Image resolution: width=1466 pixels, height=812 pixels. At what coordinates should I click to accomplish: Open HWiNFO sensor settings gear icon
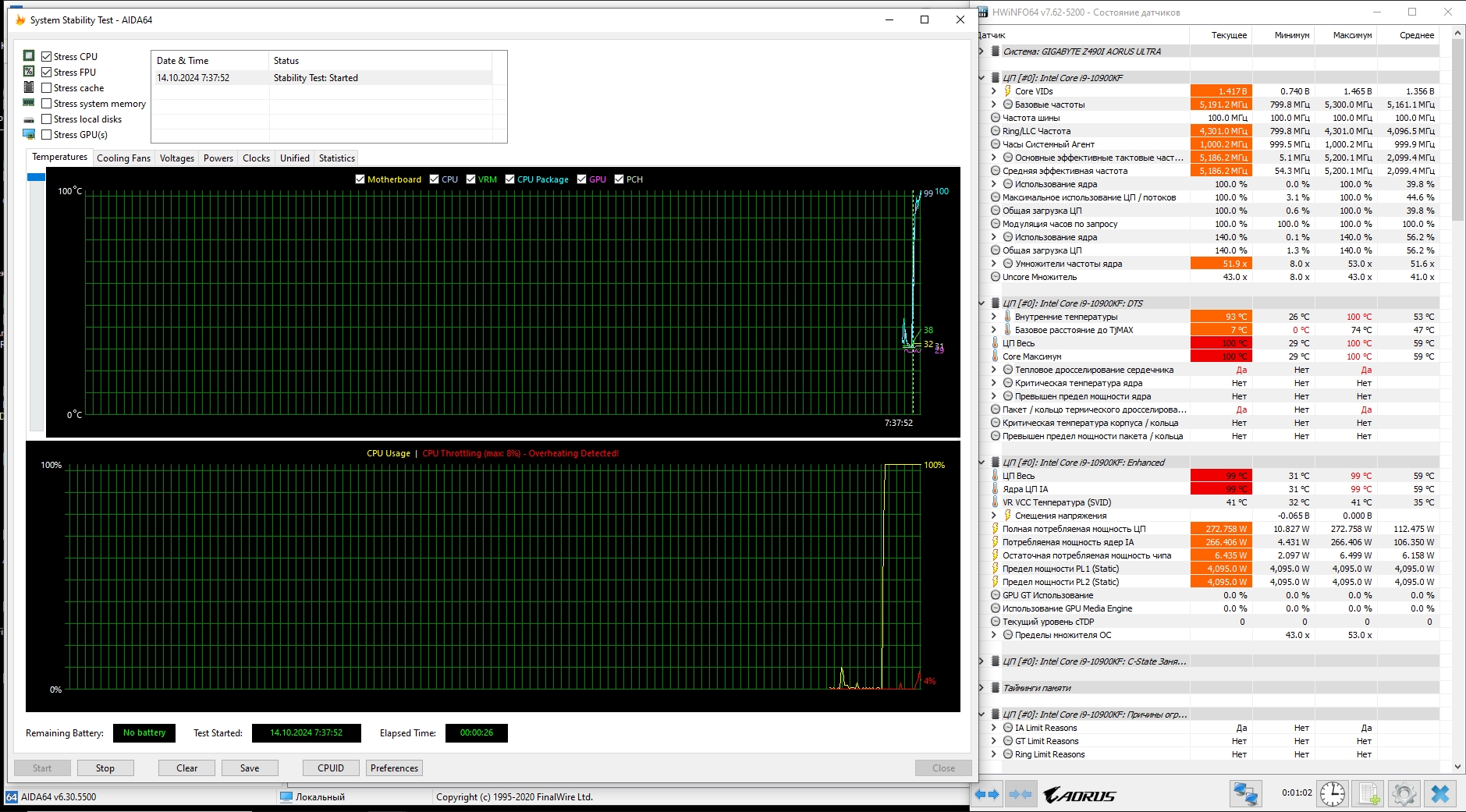[x=1404, y=794]
